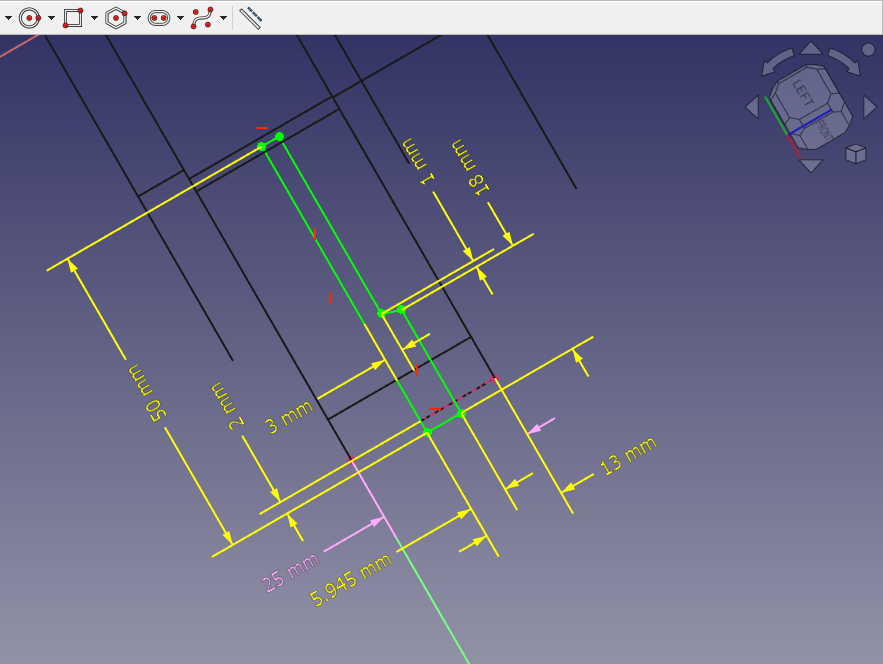Viewport: 883px width, 664px height.
Task: Select the Create slot tool
Action: point(159,17)
